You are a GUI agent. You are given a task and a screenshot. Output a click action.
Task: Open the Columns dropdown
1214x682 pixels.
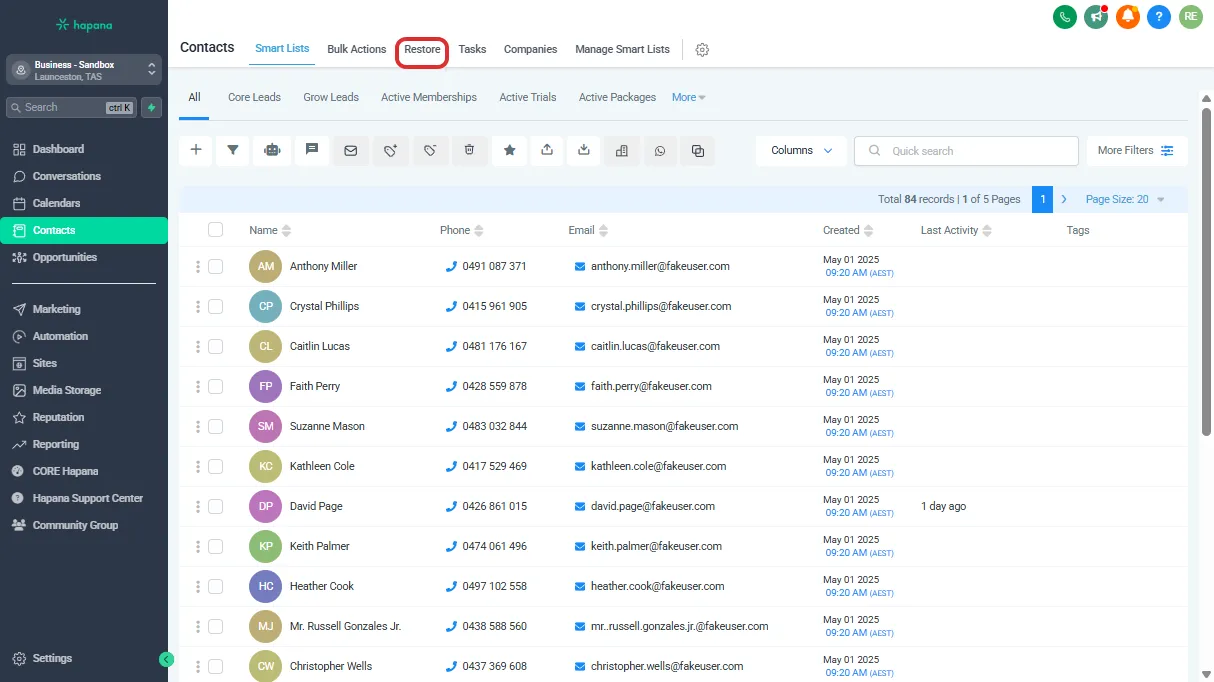point(801,150)
